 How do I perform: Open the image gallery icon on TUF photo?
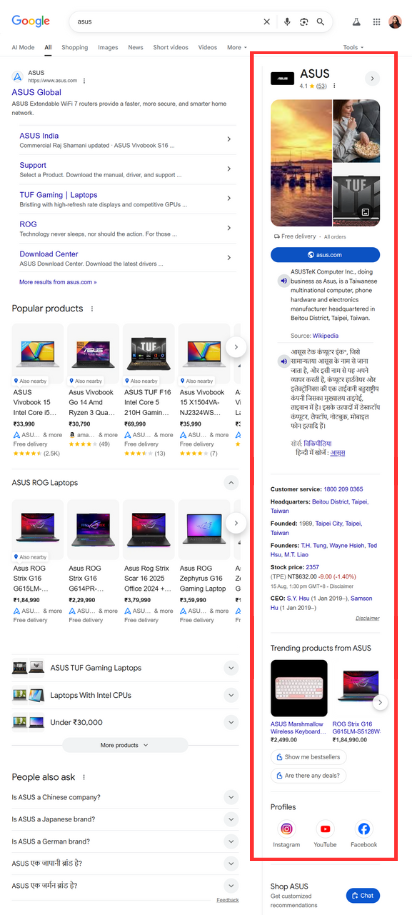pos(364,212)
